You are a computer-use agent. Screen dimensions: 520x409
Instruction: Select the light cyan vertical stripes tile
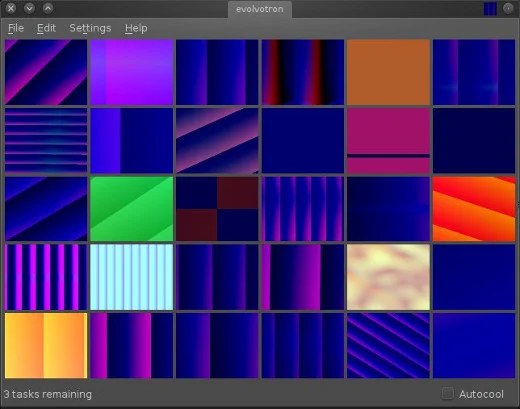[132, 277]
